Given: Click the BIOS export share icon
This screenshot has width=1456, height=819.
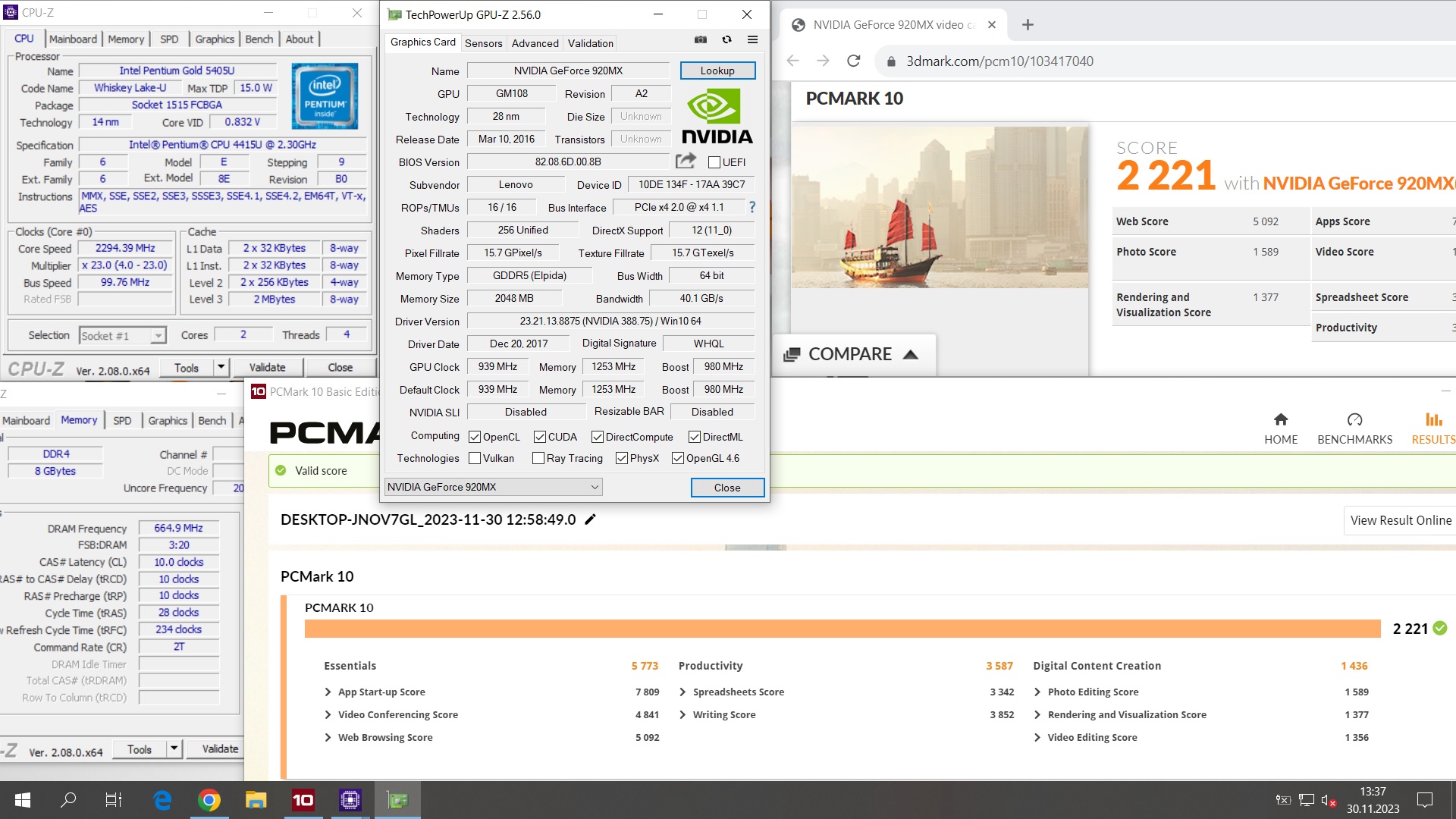Looking at the screenshot, I should (686, 161).
